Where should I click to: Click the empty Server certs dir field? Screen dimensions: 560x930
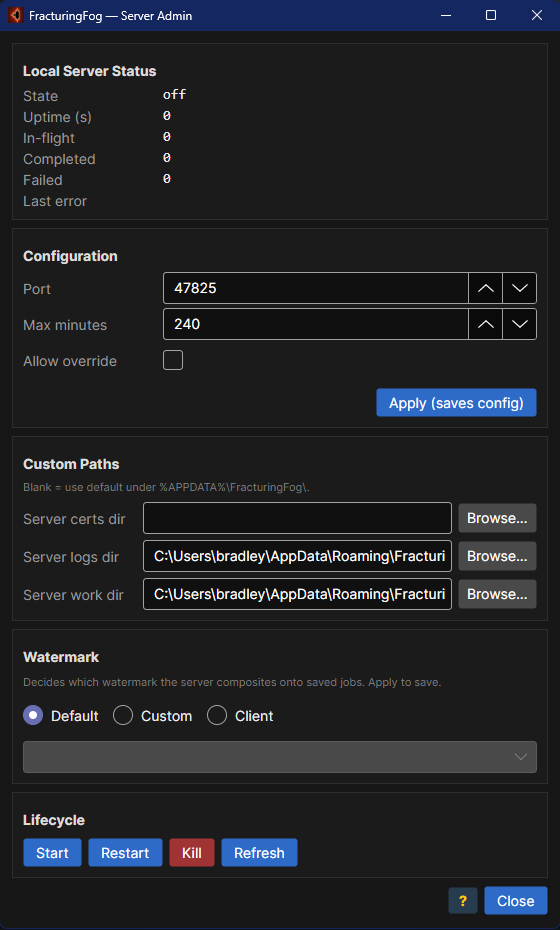[297, 518]
